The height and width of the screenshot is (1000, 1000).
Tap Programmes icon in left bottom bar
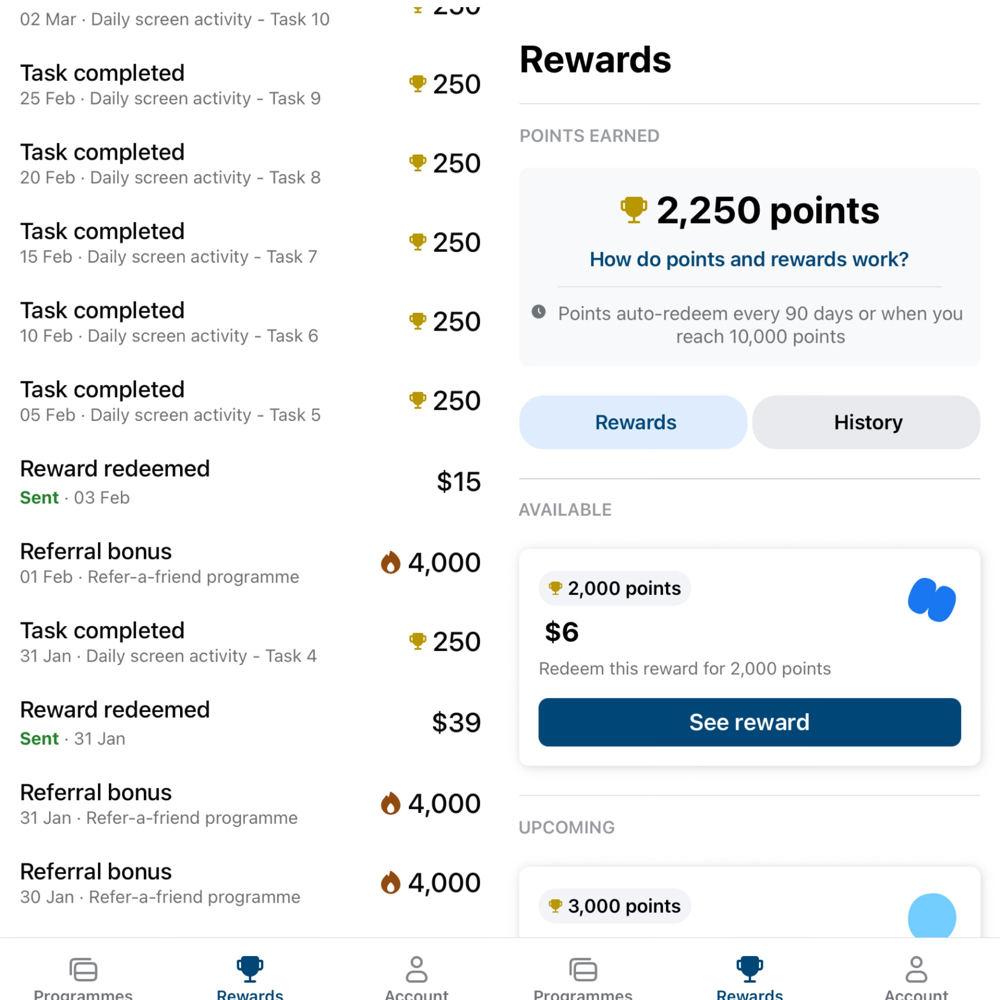(83, 969)
